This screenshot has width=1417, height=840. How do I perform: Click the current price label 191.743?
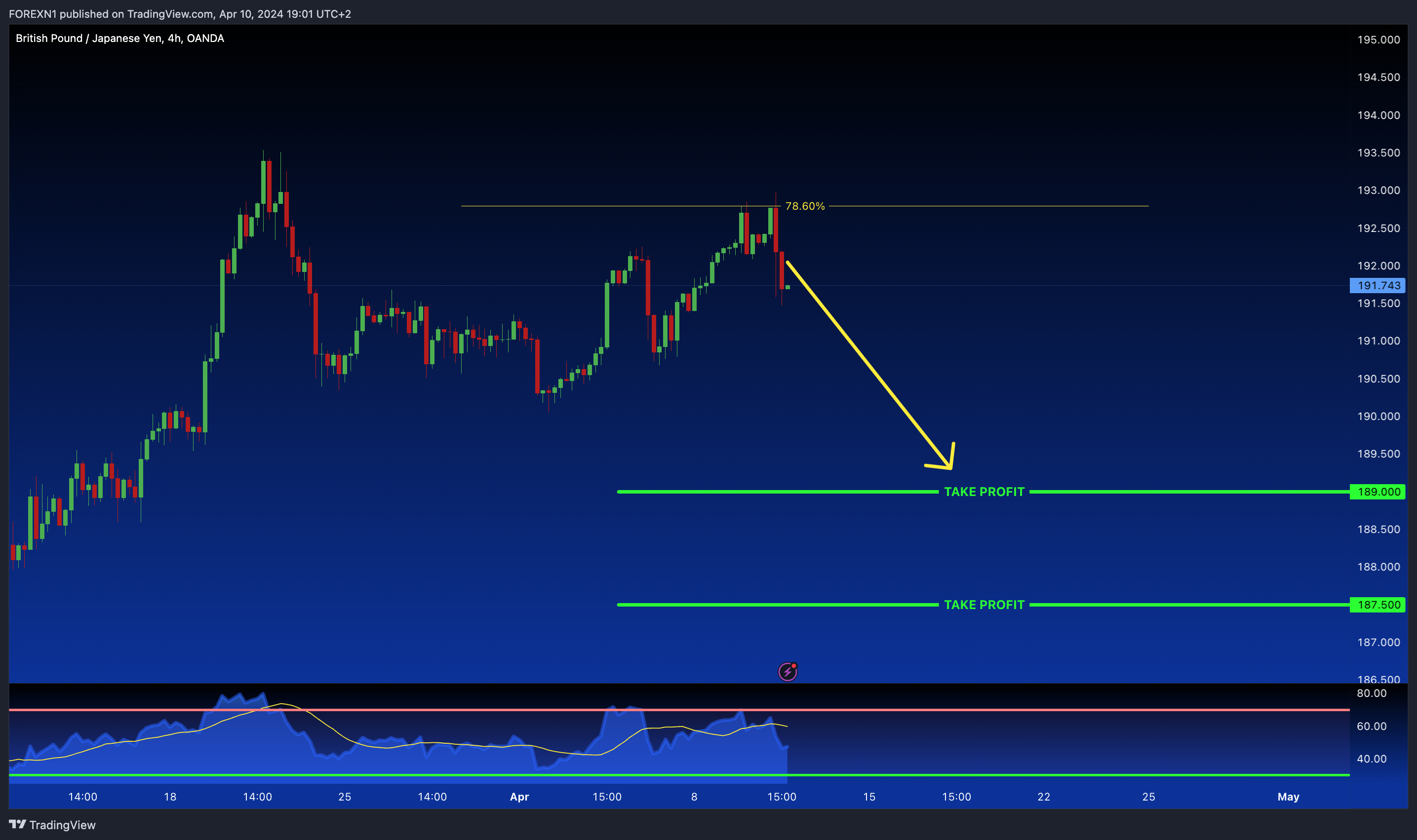click(x=1378, y=285)
